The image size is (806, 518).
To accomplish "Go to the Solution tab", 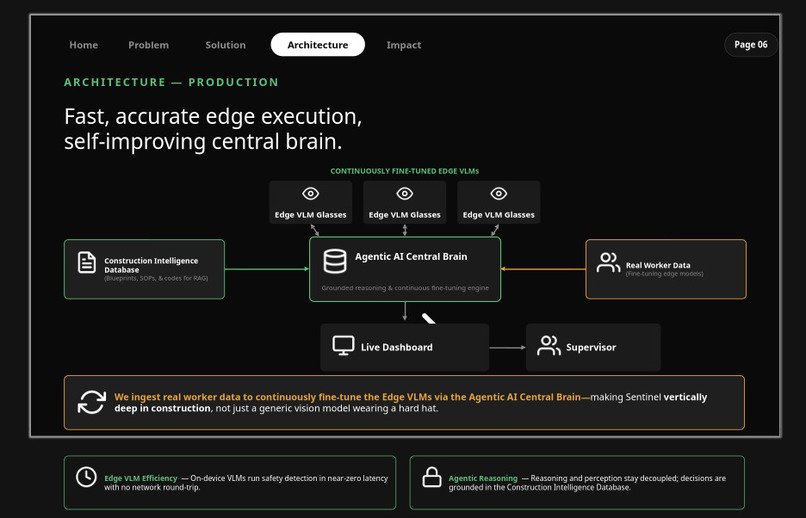I will coord(225,45).
